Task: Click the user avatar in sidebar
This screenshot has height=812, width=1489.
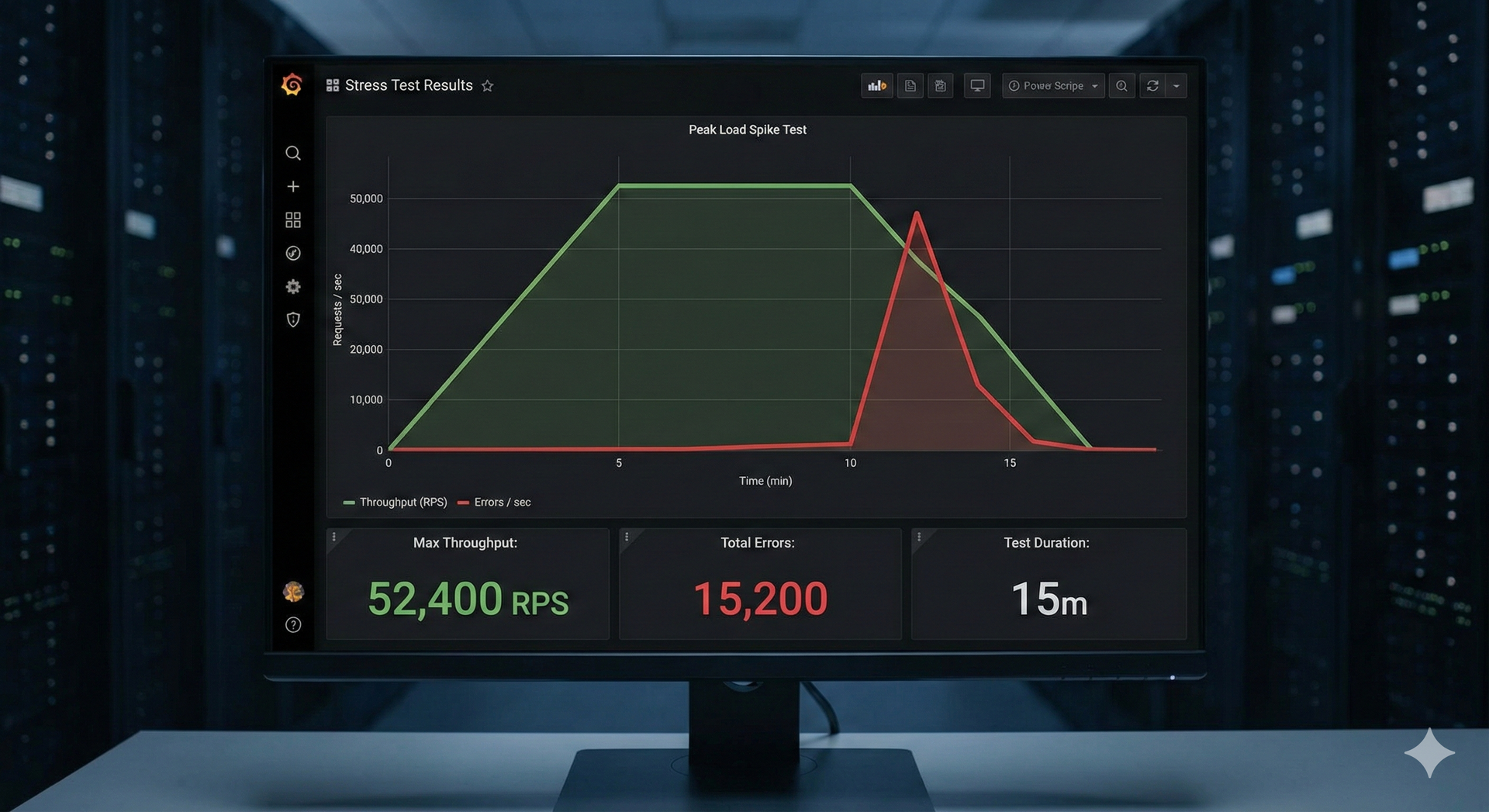Action: 292,593
